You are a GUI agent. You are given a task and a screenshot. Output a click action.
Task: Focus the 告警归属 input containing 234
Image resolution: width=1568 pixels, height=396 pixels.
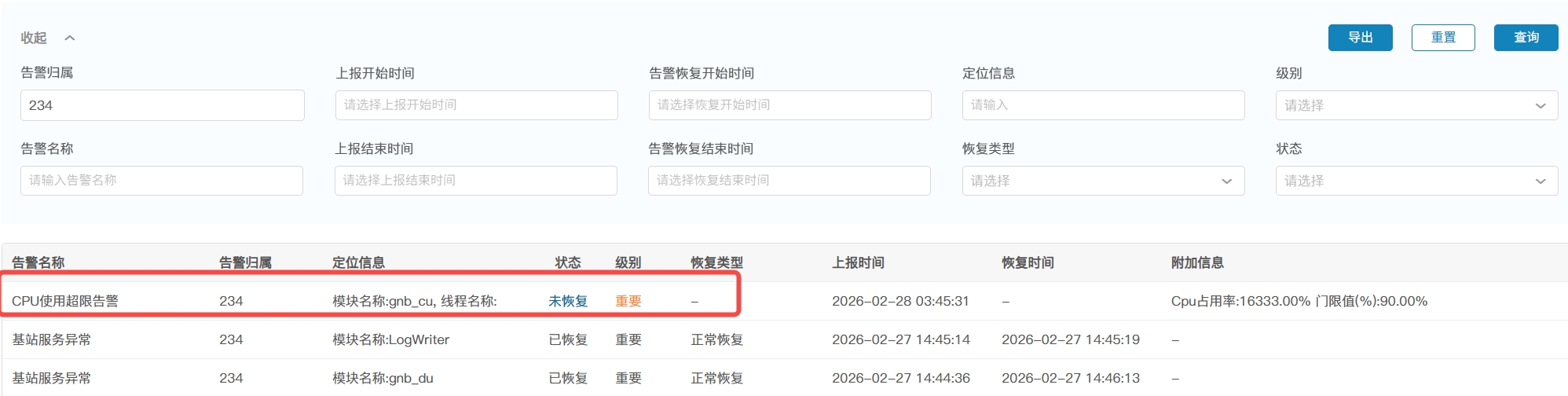[162, 105]
